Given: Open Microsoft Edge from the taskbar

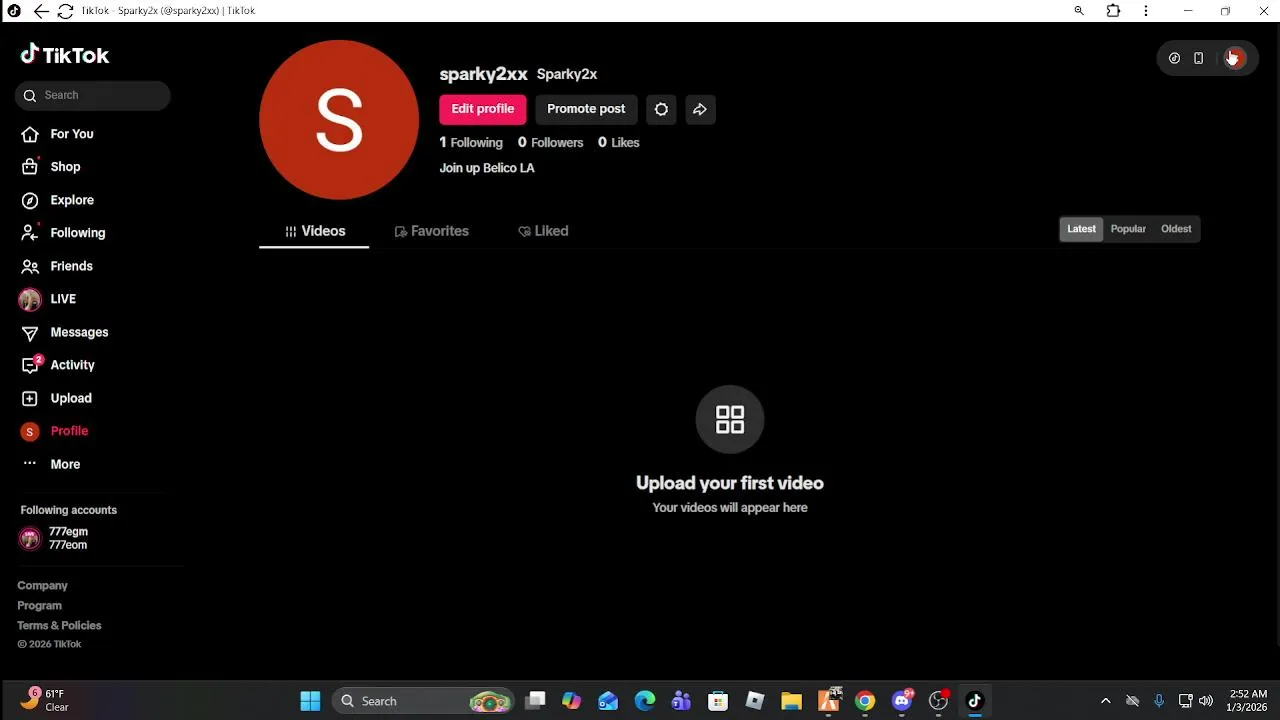Looking at the screenshot, I should pos(645,701).
